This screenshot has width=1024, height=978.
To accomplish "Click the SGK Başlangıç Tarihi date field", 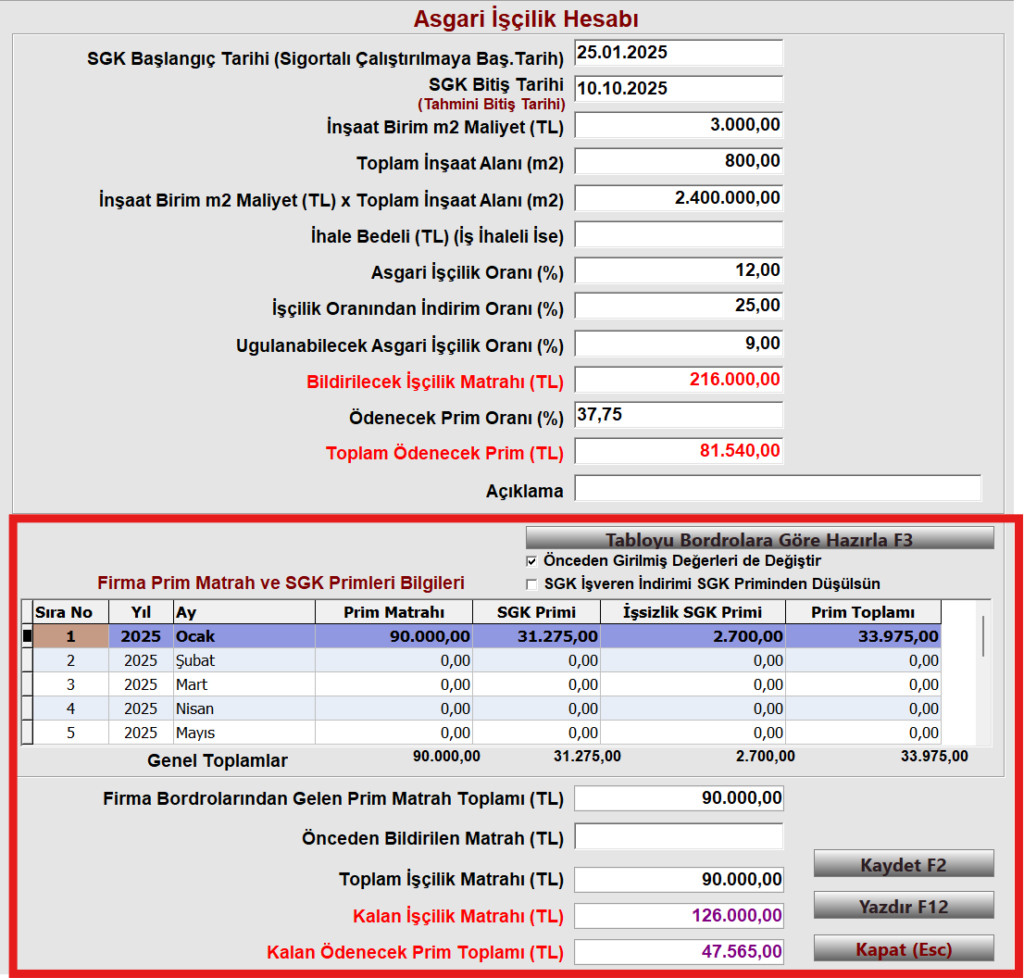I will pos(679,53).
